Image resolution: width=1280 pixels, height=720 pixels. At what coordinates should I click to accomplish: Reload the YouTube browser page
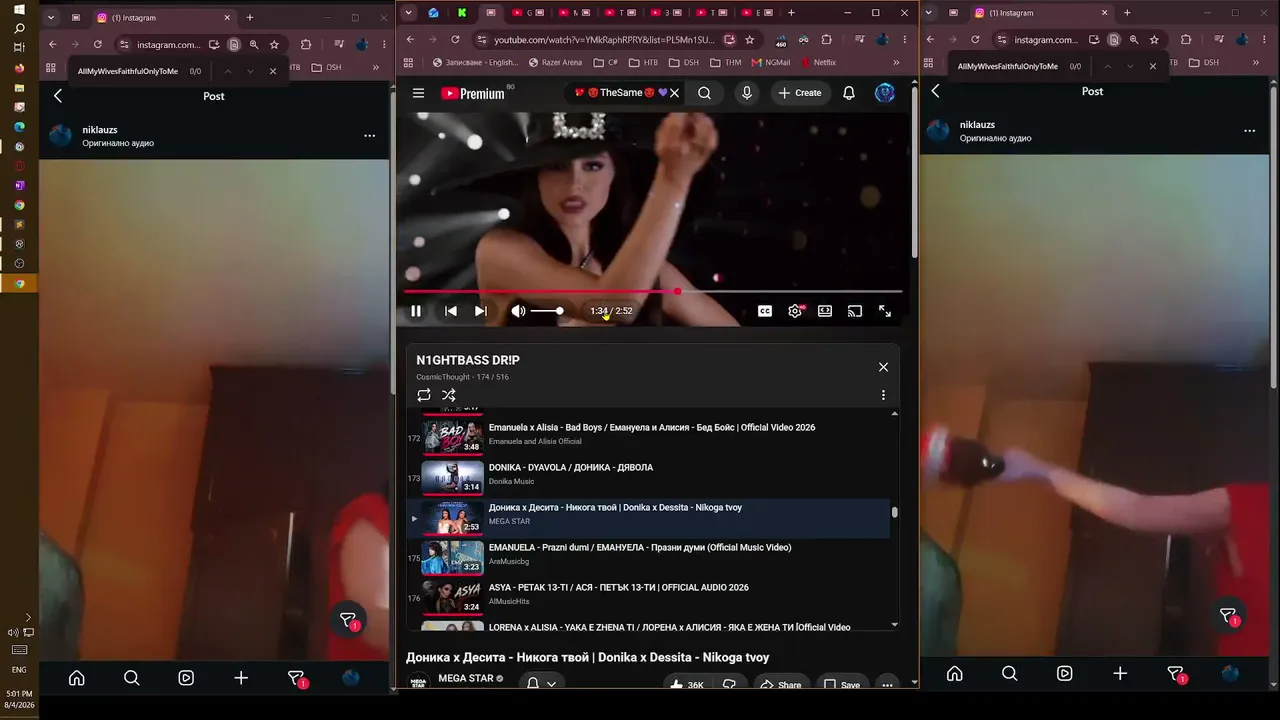455,40
